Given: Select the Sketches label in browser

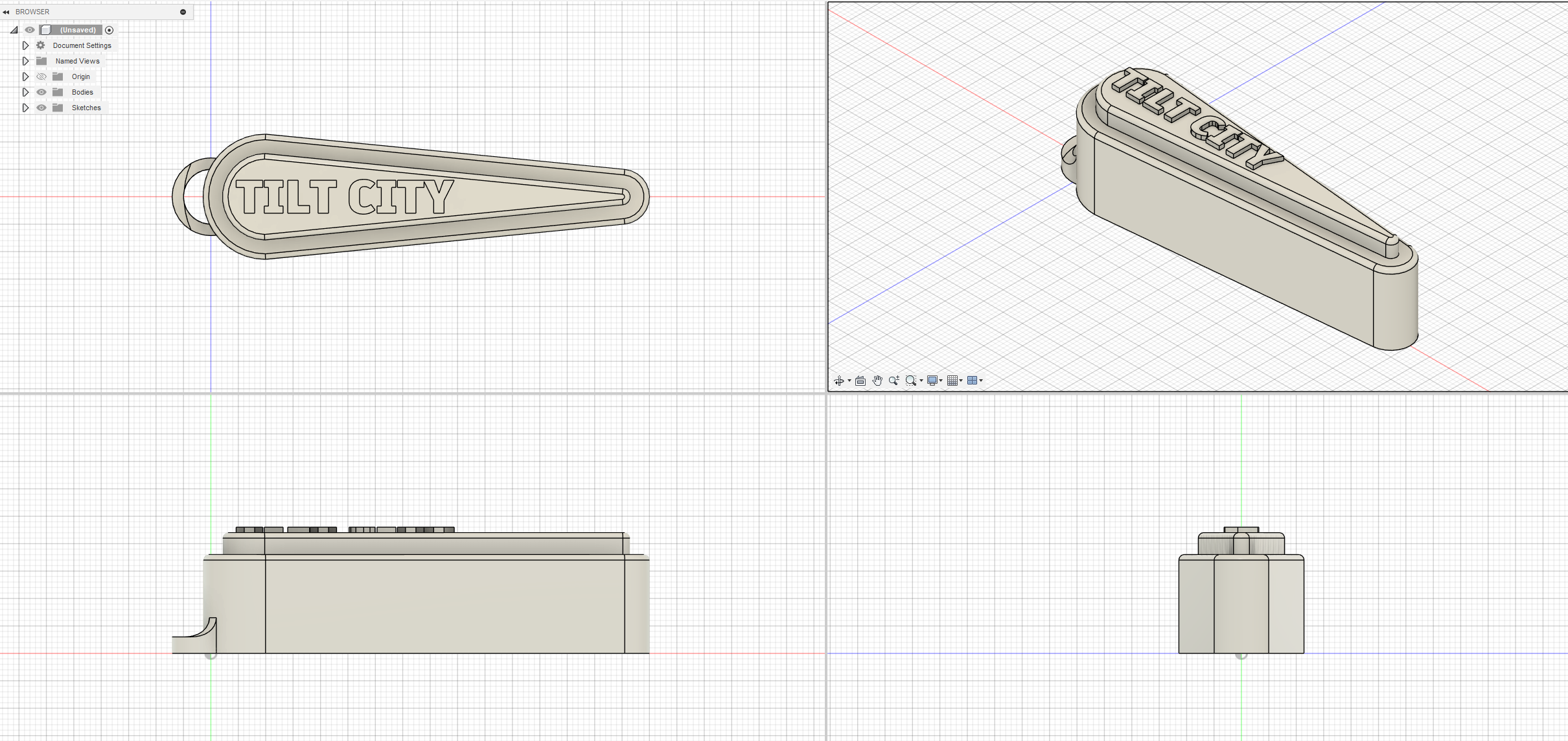Looking at the screenshot, I should 86,108.
